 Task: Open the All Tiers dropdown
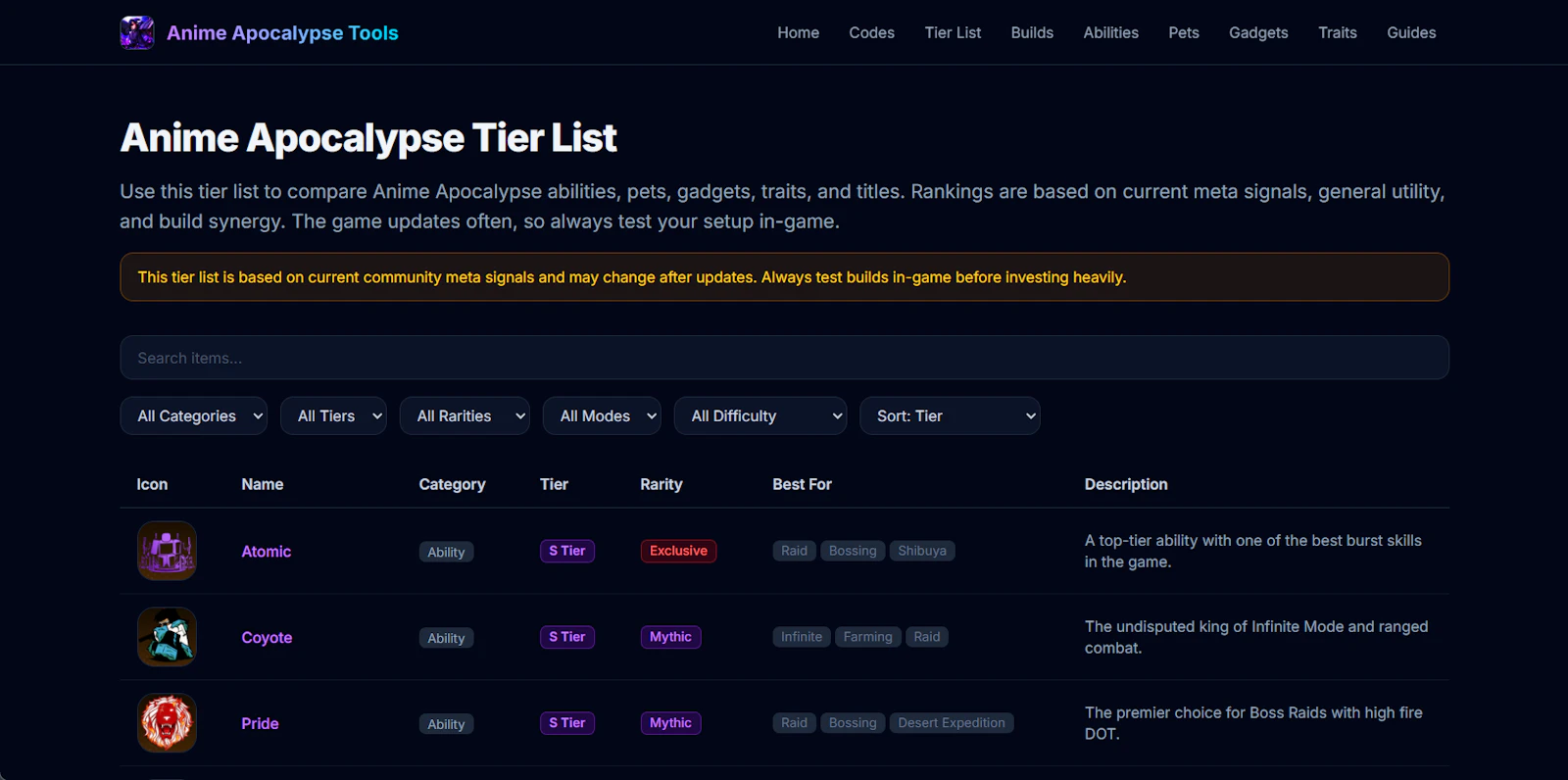click(x=333, y=415)
